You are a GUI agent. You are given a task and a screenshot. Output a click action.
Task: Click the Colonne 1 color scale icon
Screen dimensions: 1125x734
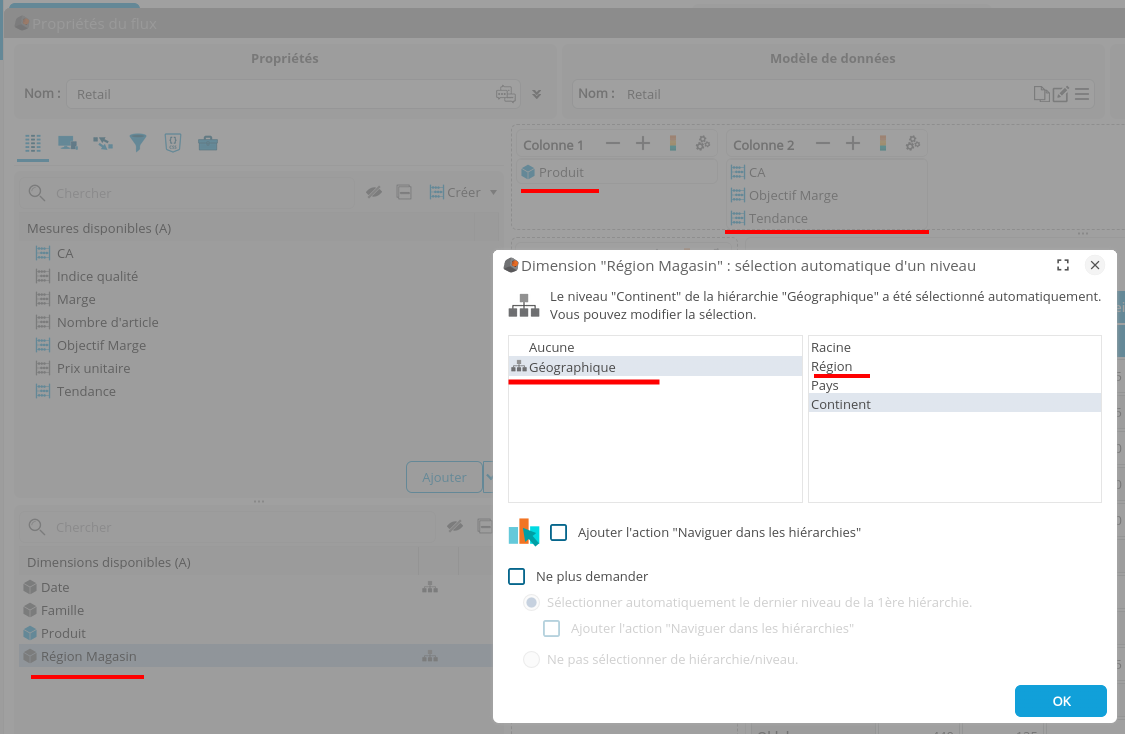pyautogui.click(x=673, y=144)
